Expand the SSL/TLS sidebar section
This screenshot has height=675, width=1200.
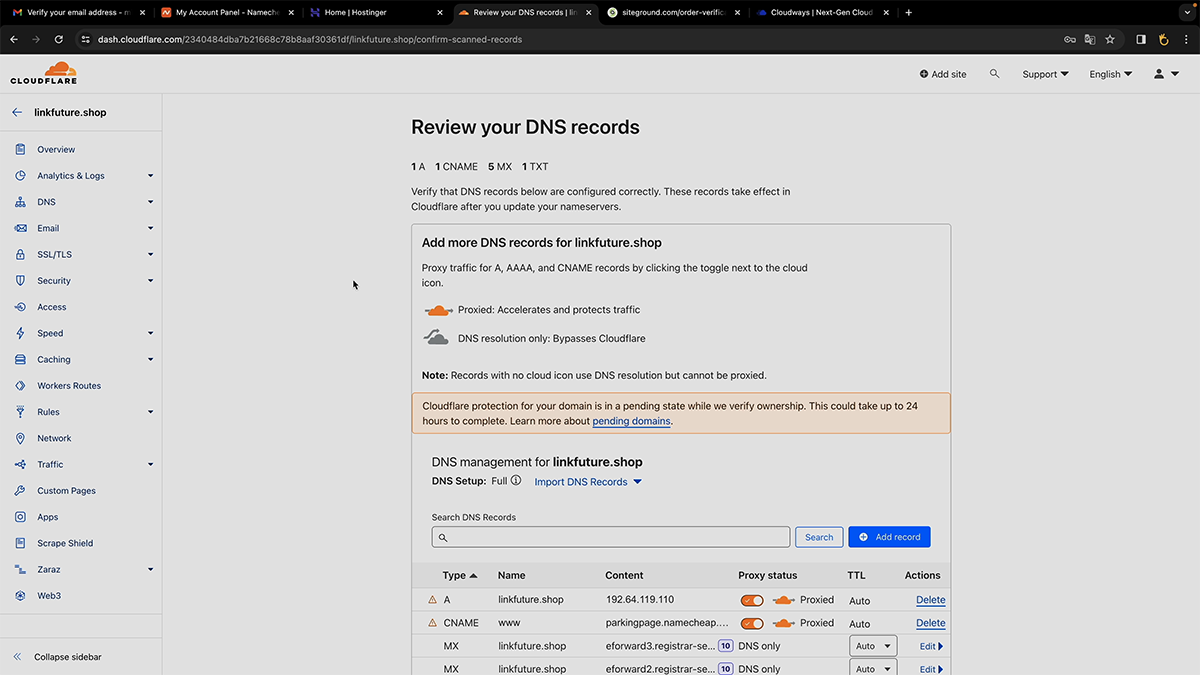[x=150, y=255]
